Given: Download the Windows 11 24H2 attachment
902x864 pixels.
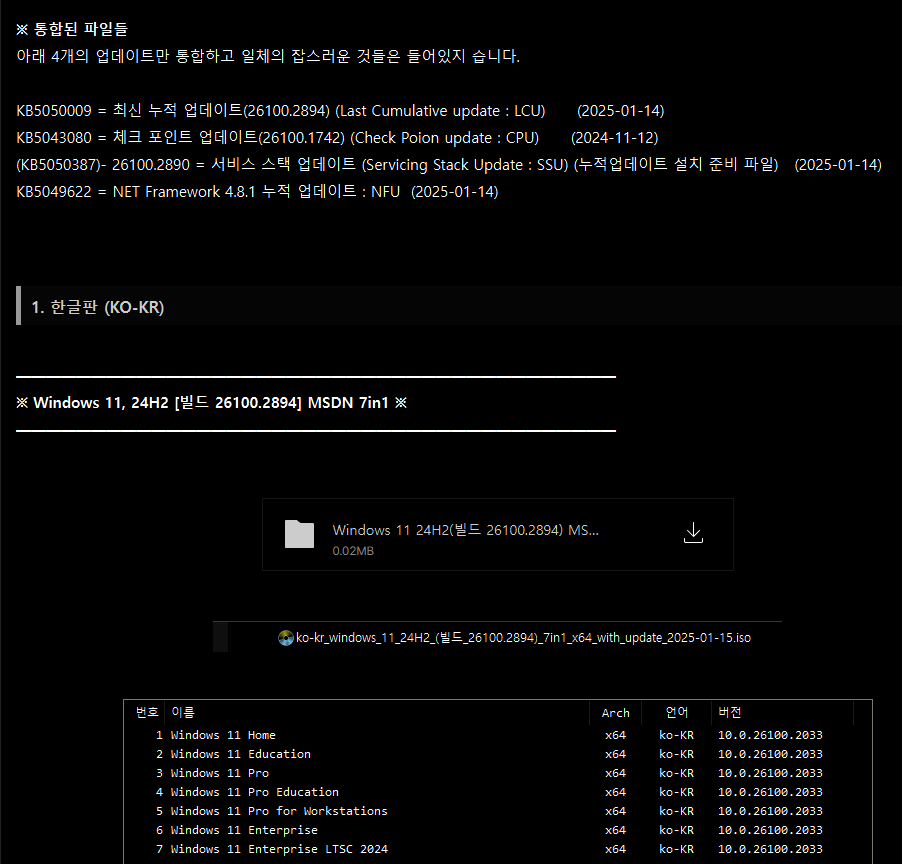Looking at the screenshot, I should click(693, 533).
